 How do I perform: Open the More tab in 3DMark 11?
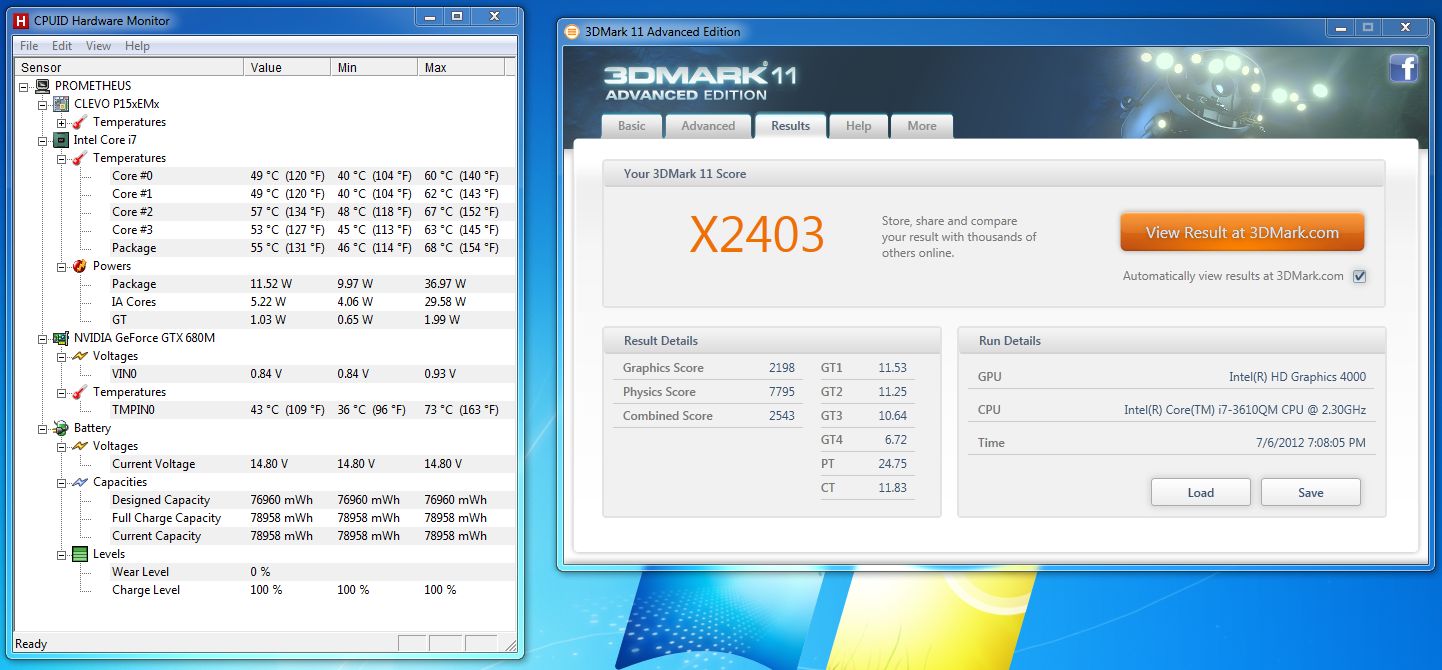922,126
